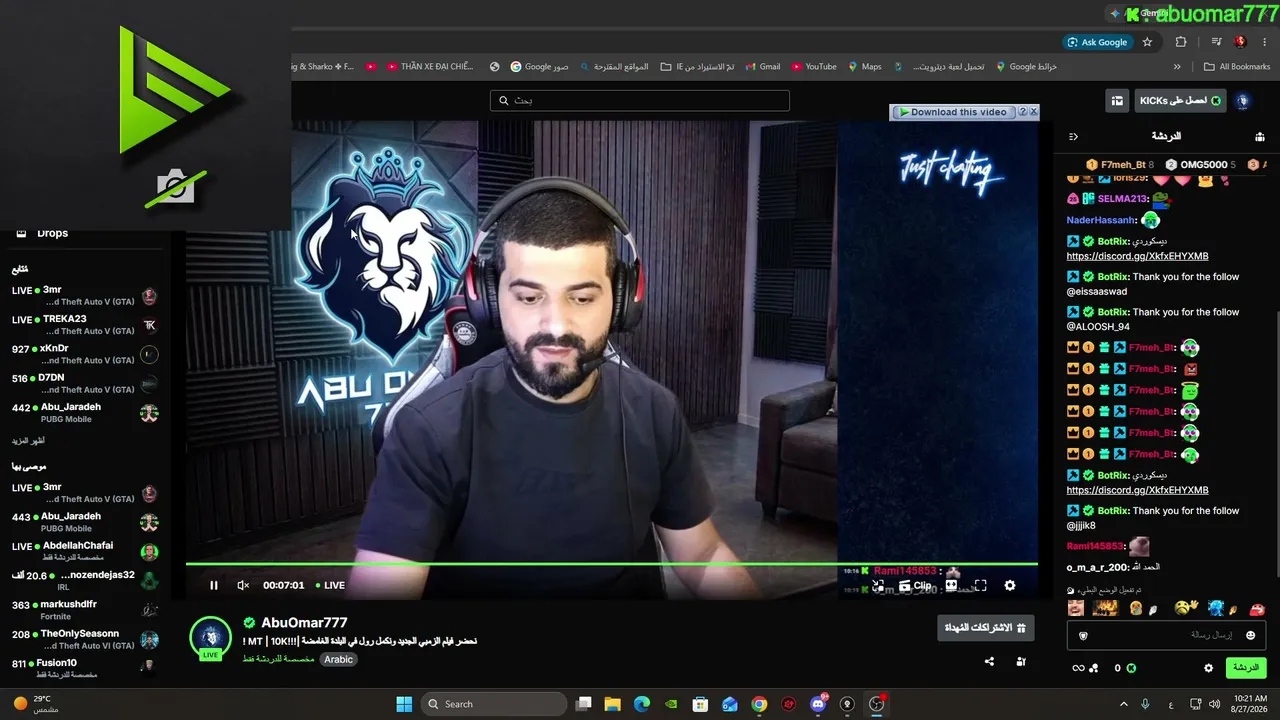Open the All Bookmarks folder
This screenshot has height=720, width=1280.
[x=1237, y=67]
